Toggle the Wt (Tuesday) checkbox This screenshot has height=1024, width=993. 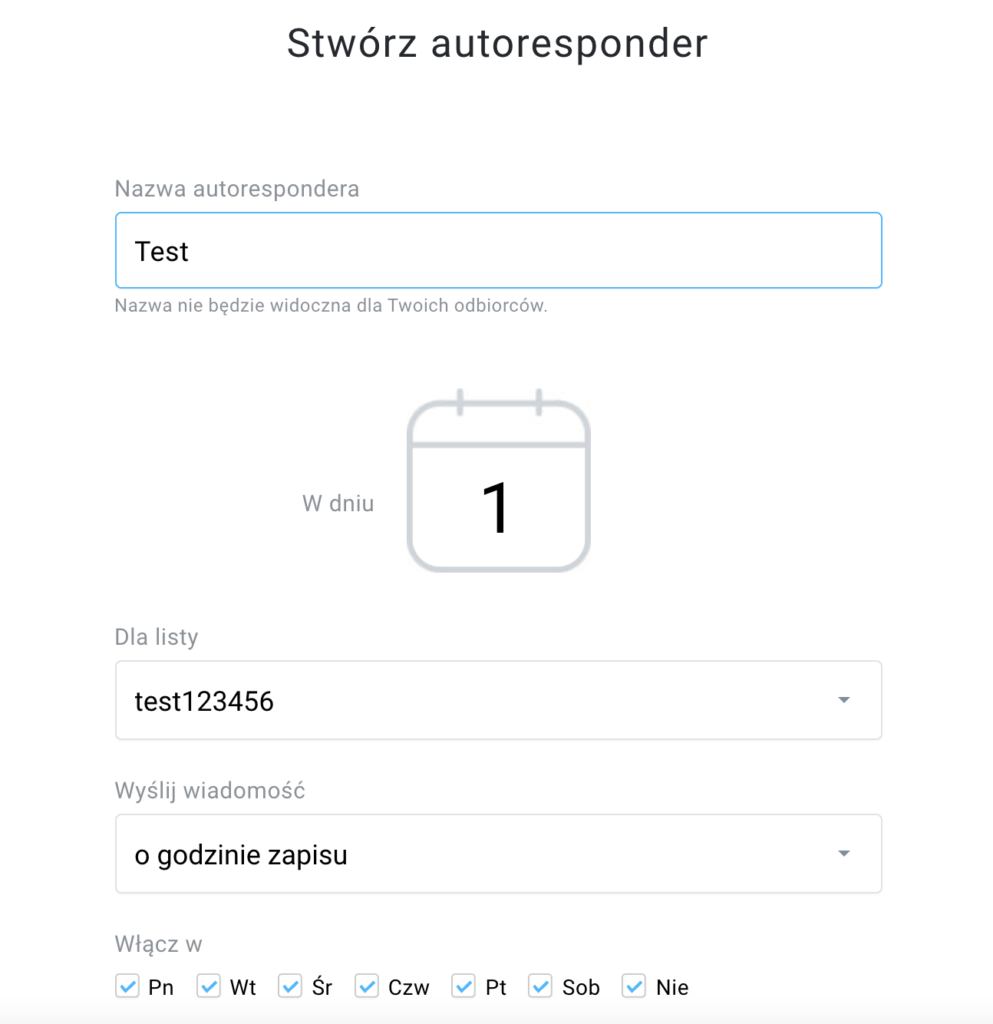click(x=209, y=986)
